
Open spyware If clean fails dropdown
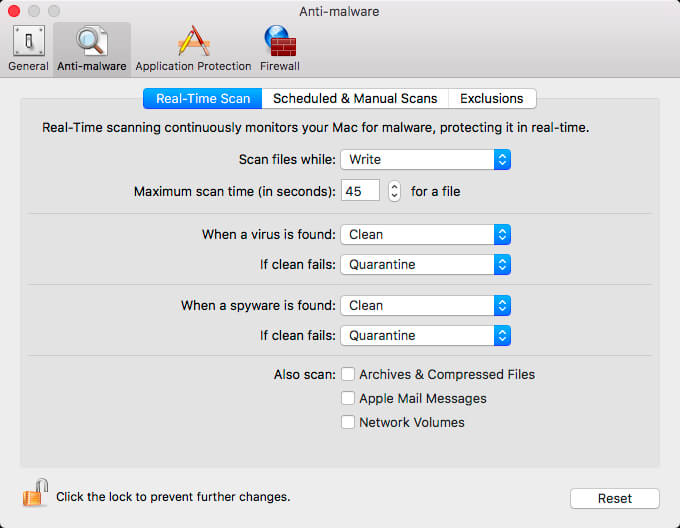(x=425, y=335)
